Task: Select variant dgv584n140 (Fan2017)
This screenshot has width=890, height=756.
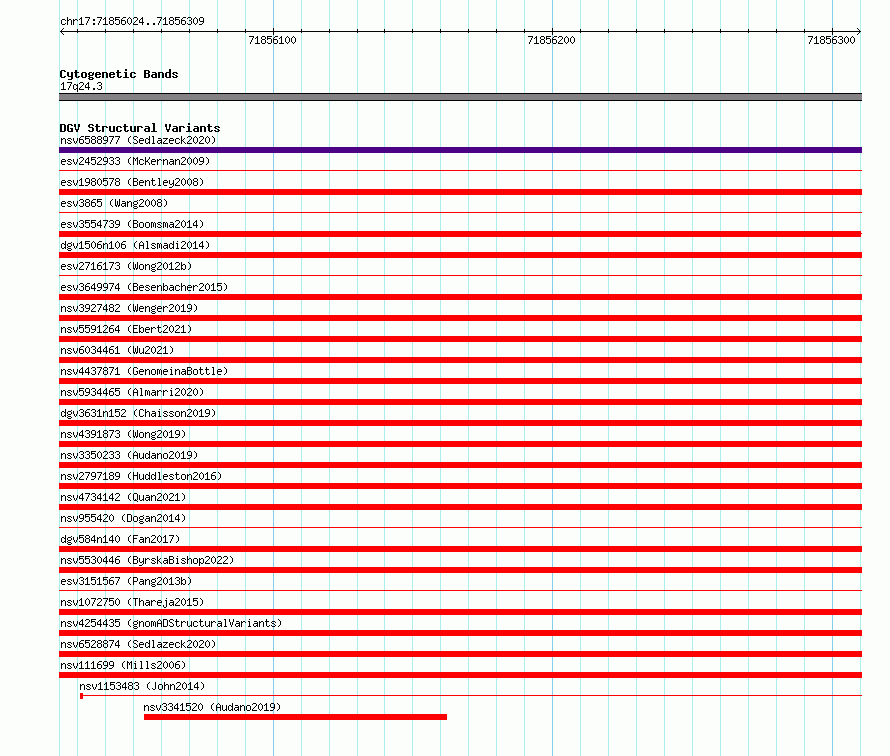Action: point(120,539)
